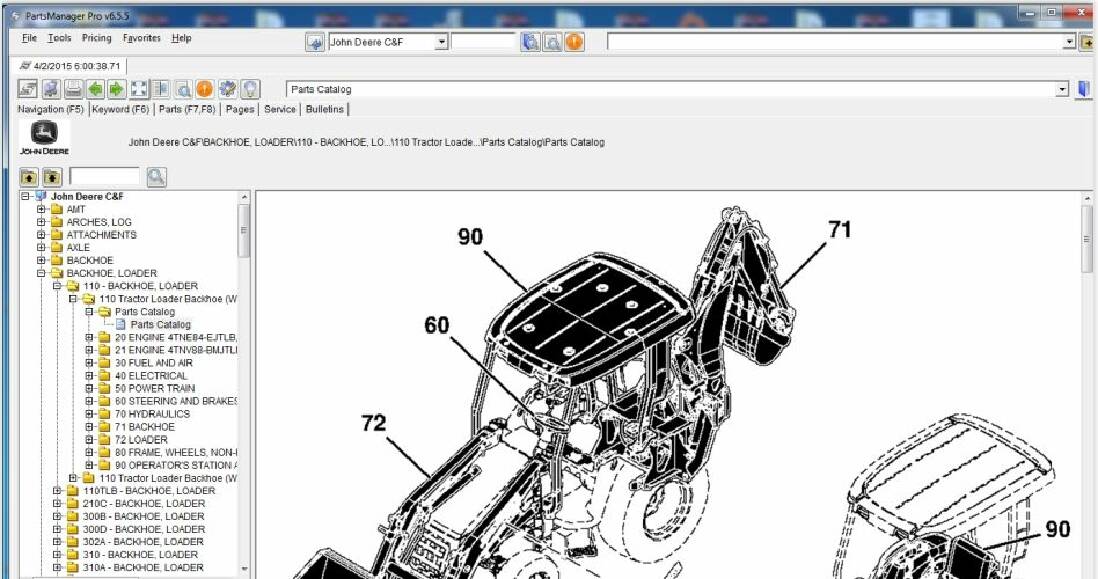Select 20 ENGINE 4TNE84-EJTLB in the tree

pos(176,337)
